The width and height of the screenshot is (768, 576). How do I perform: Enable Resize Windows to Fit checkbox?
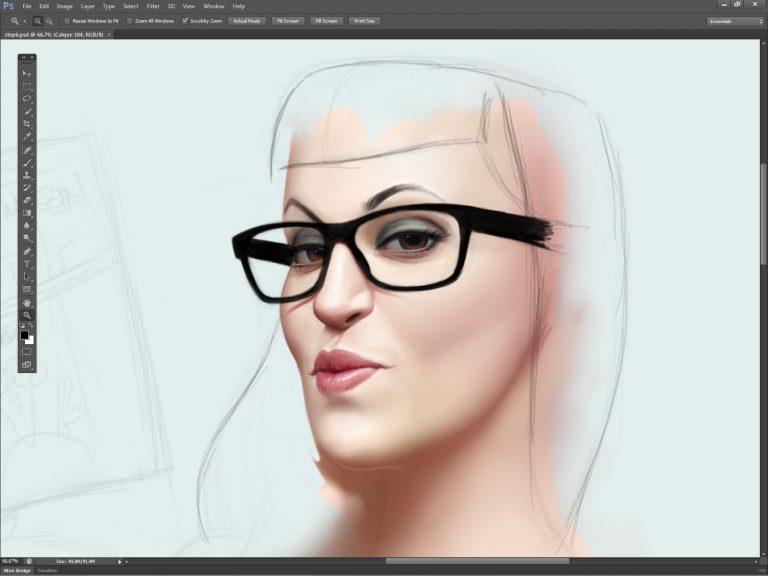pos(67,20)
